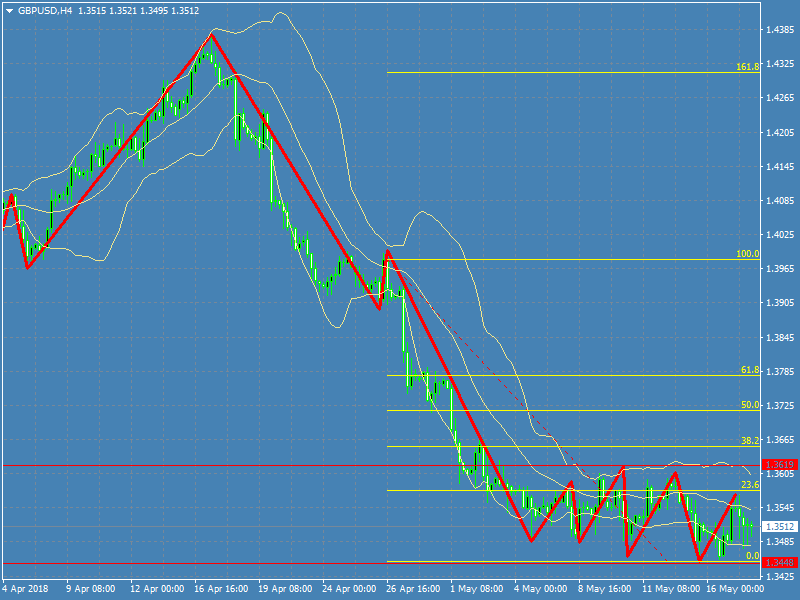The image size is (800, 600).
Task: Click the 1.3485 price axis value
Action: pos(780,542)
